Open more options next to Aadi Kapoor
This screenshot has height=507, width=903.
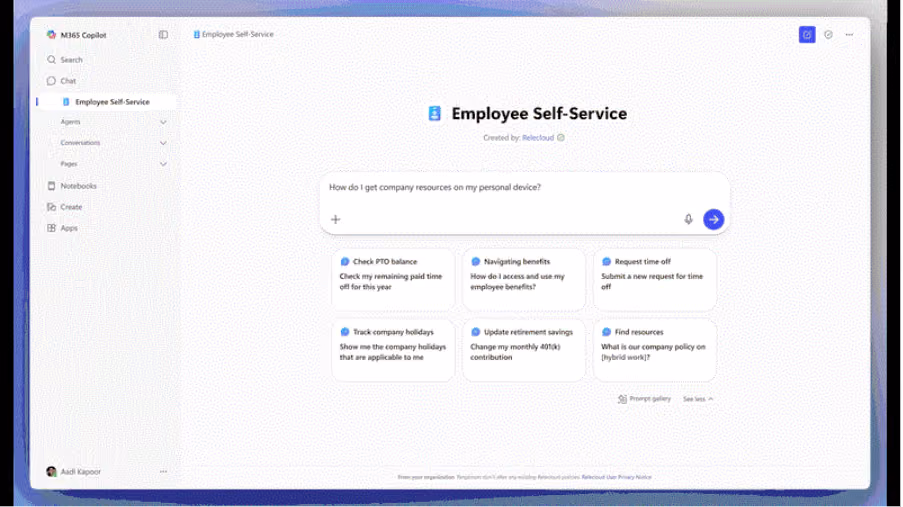pyautogui.click(x=164, y=472)
